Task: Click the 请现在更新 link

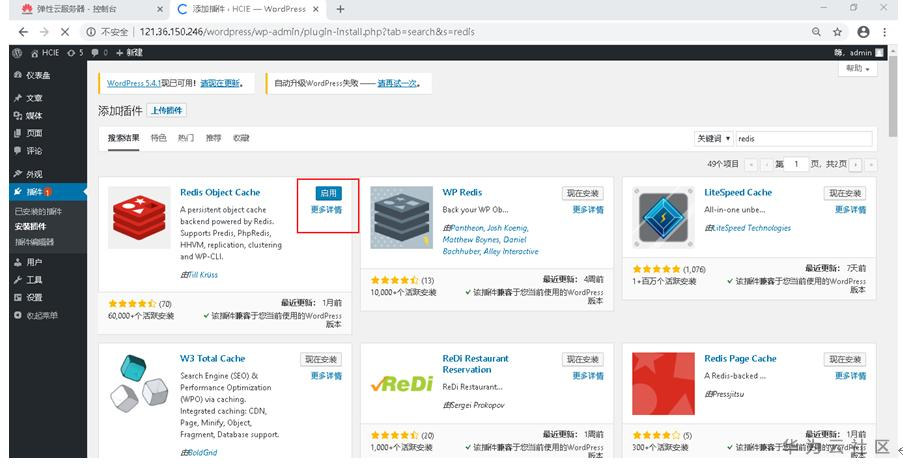Action: [x=220, y=83]
